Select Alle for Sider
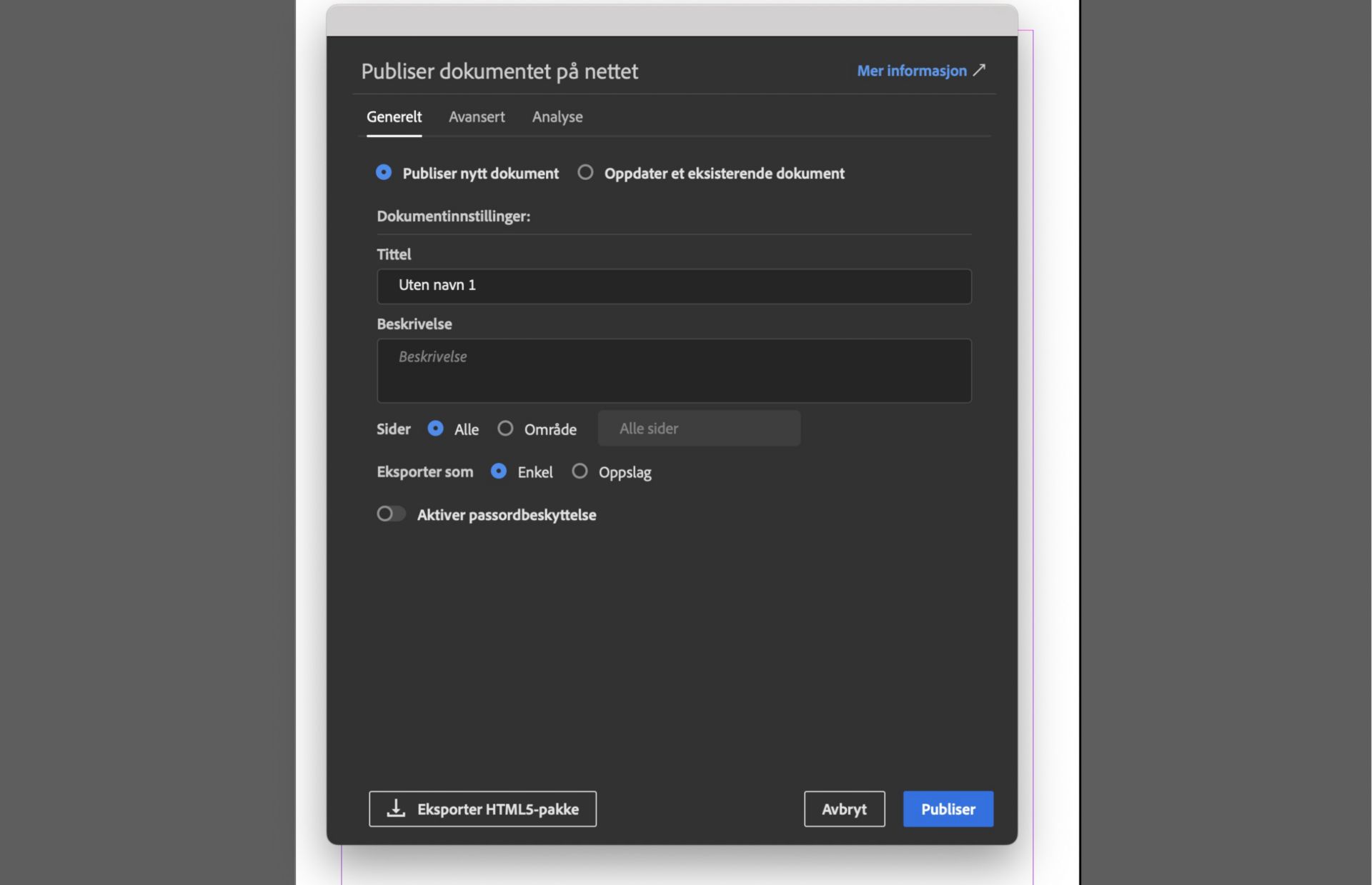Viewport: 1372px width, 885px height. tap(436, 429)
